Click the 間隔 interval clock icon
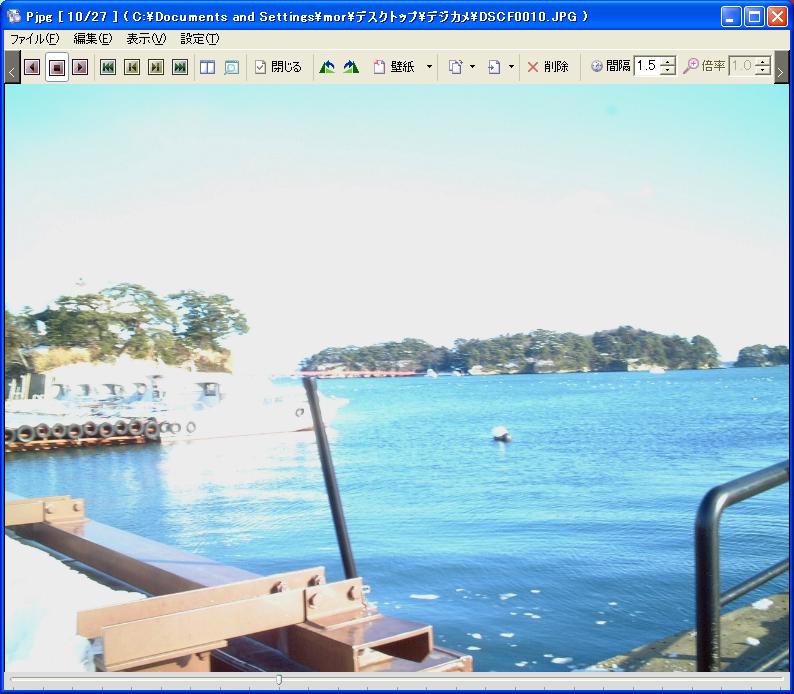Screen dimensions: 794x694 point(597,66)
